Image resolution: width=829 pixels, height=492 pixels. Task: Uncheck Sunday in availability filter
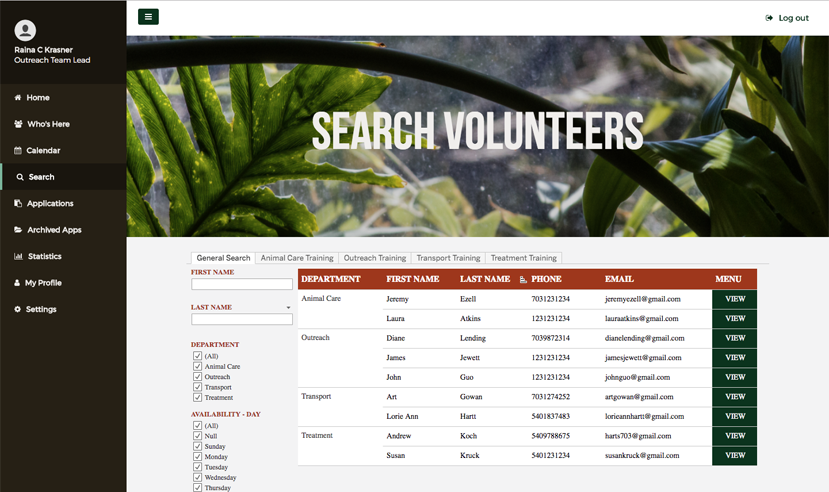click(197, 447)
